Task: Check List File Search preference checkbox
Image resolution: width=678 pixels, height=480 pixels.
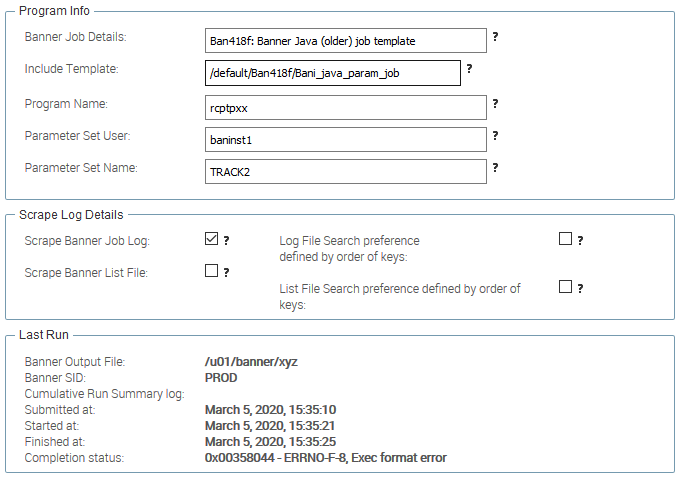Action: 565,287
